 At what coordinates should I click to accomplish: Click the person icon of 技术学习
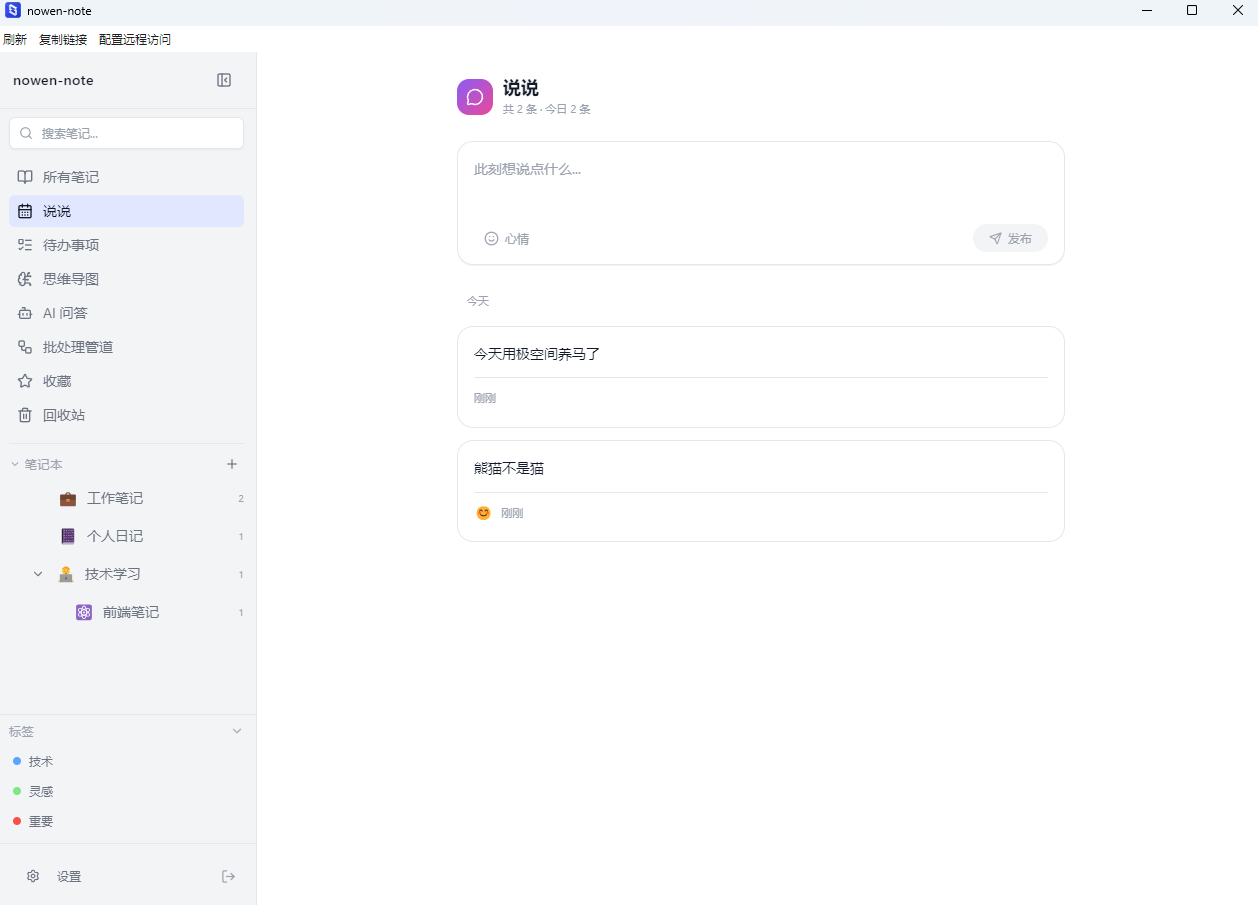[66, 574]
